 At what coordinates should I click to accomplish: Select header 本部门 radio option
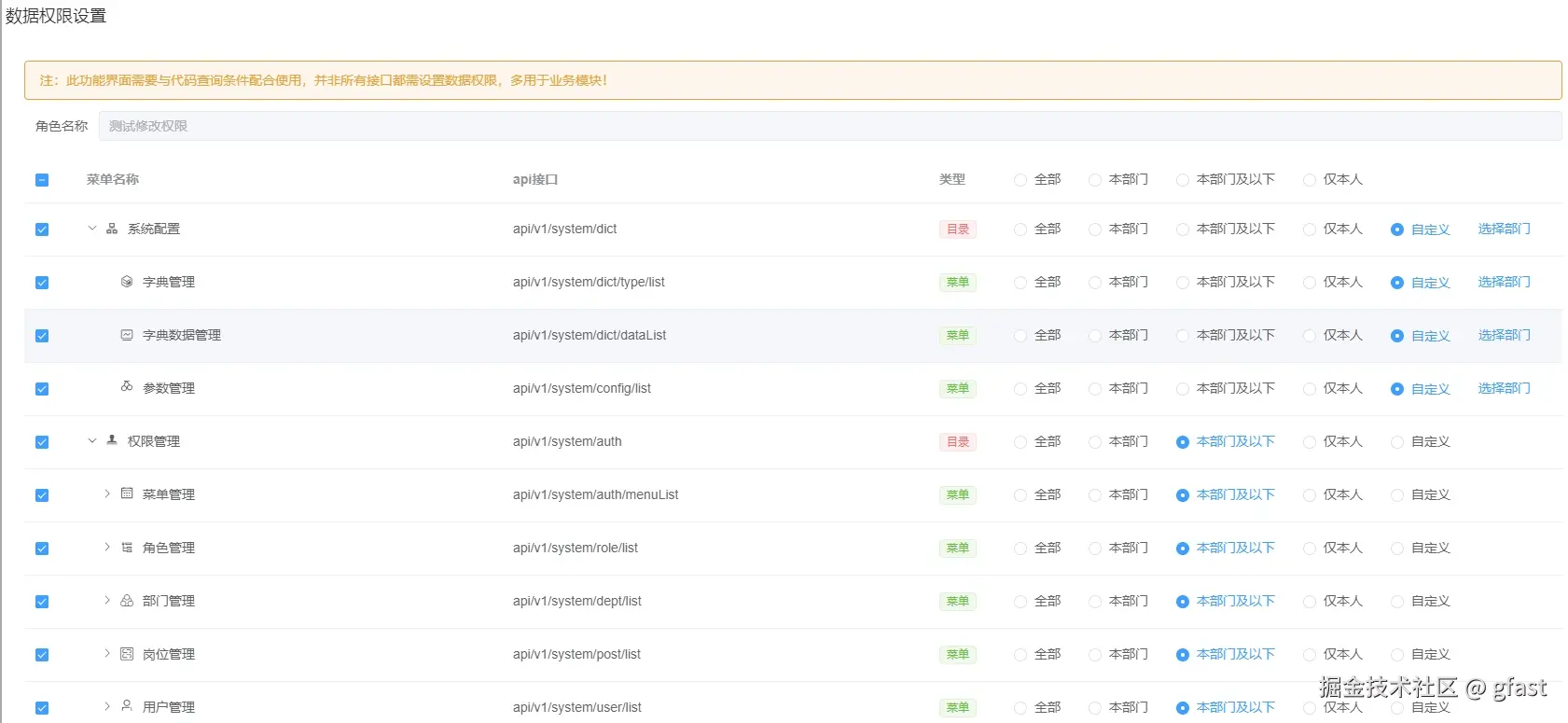tap(1095, 180)
